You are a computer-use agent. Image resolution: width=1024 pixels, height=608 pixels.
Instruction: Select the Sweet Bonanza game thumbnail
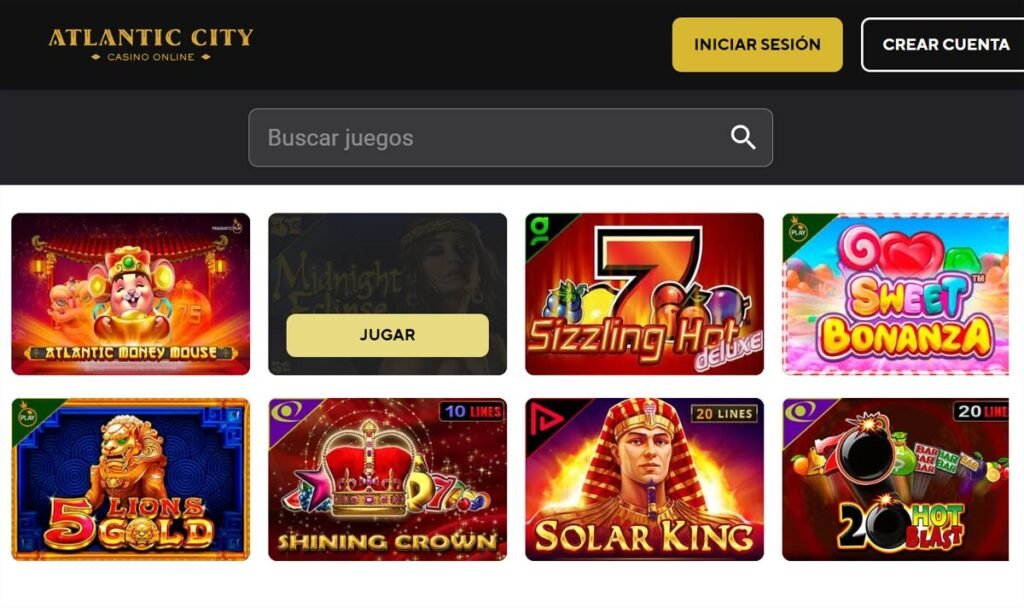click(x=895, y=294)
